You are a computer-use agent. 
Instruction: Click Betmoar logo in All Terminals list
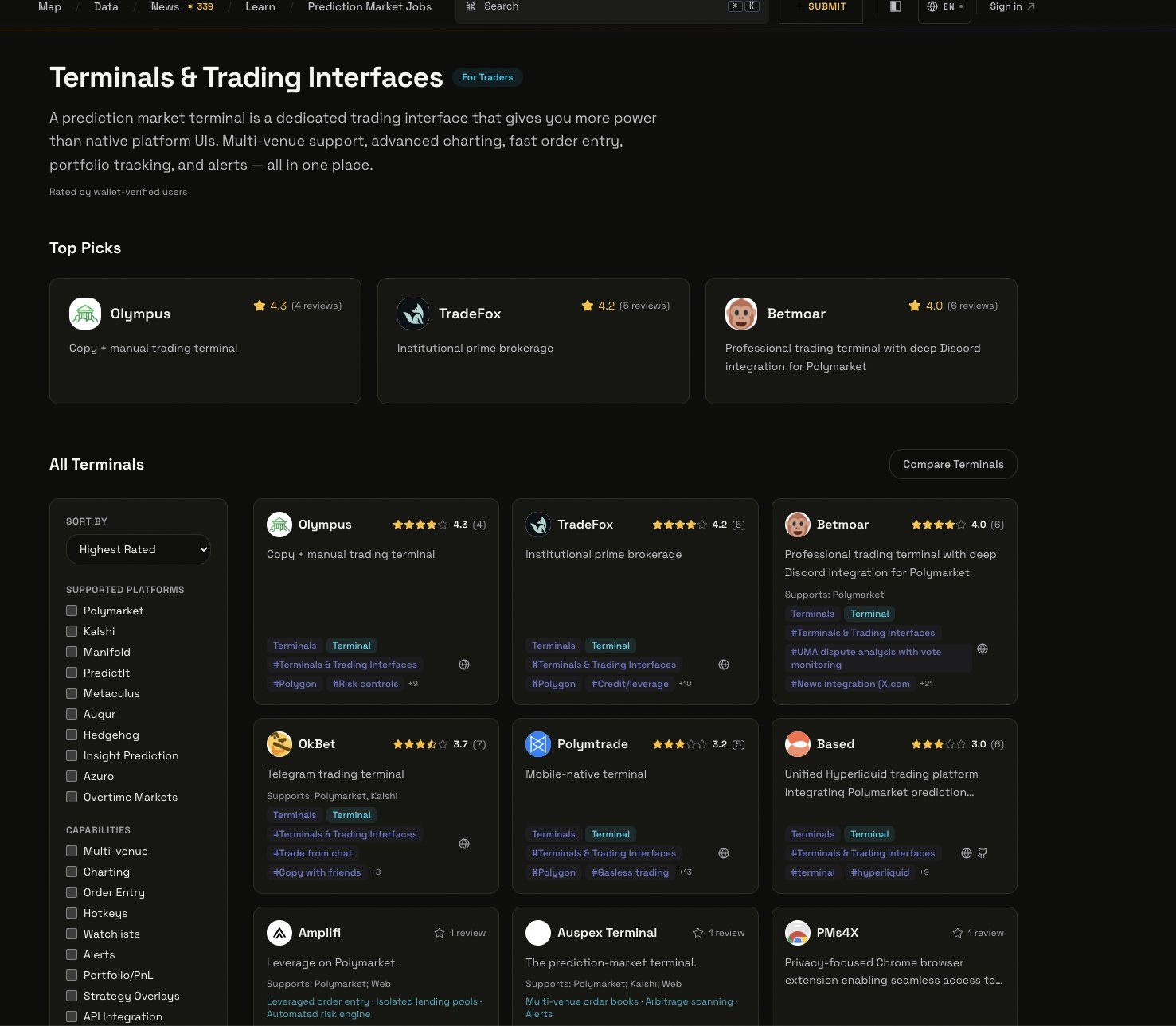pos(798,525)
